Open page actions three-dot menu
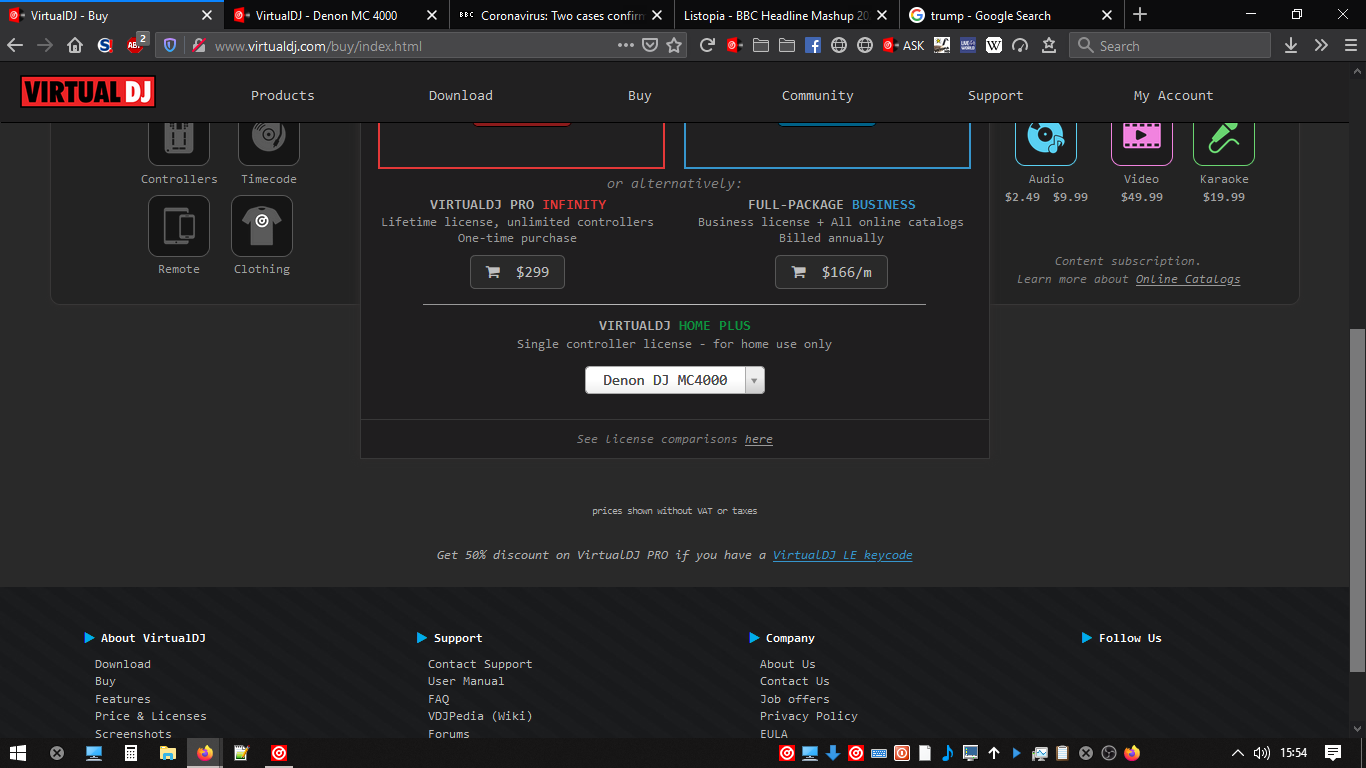Screen dimensions: 1366x768 [626, 45]
